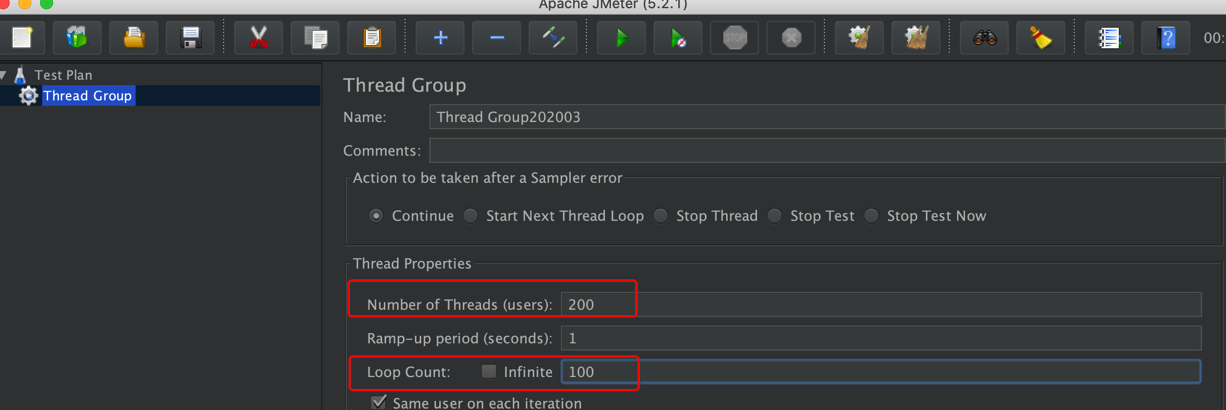1226x410 pixels.
Task: Edit the Name field Thread Group202003
Action: click(x=827, y=117)
